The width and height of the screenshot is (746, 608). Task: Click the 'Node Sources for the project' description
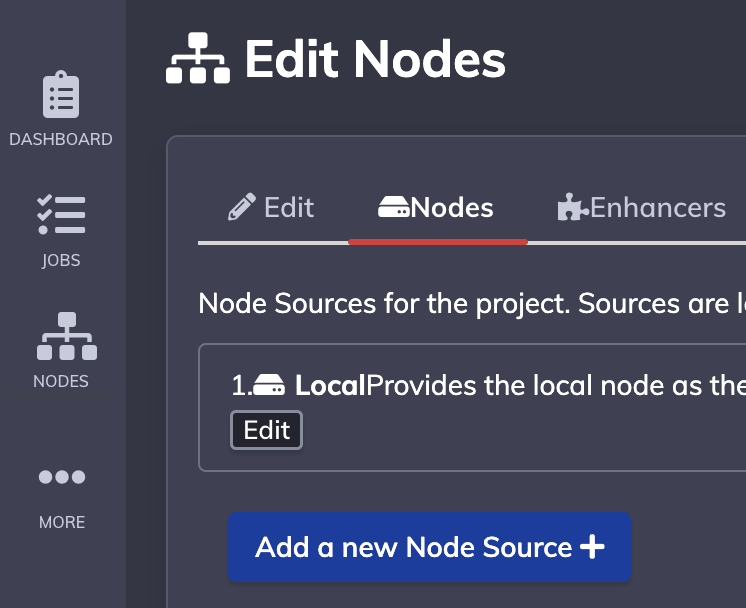pos(472,304)
